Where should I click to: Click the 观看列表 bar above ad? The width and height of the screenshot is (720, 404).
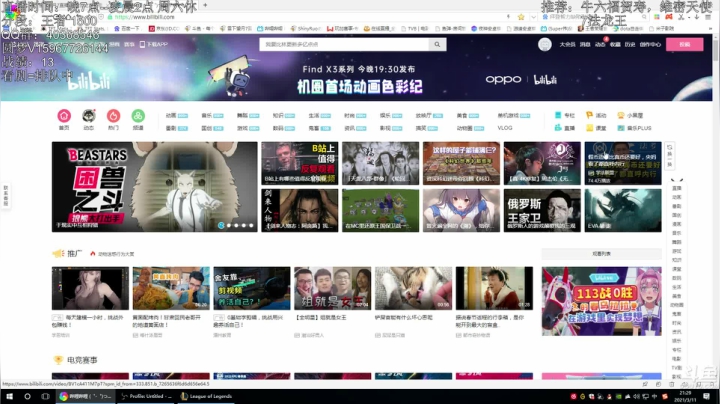(x=602, y=253)
